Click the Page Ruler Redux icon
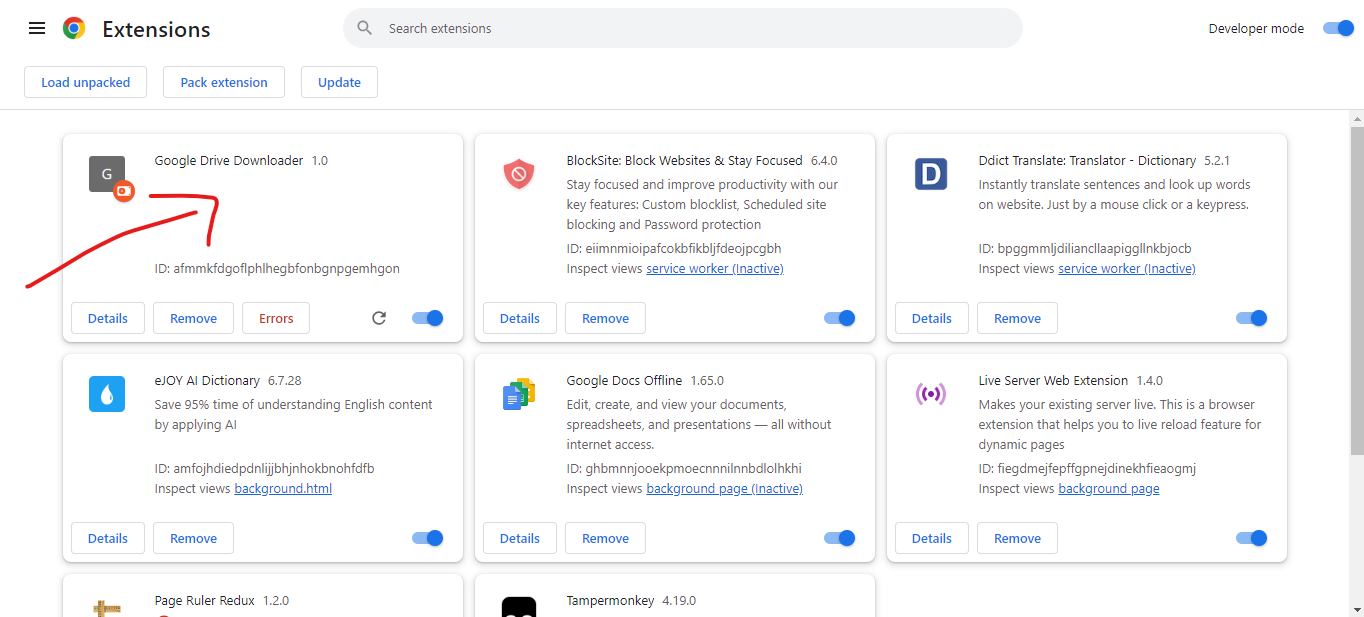1364x617 pixels. click(106, 606)
